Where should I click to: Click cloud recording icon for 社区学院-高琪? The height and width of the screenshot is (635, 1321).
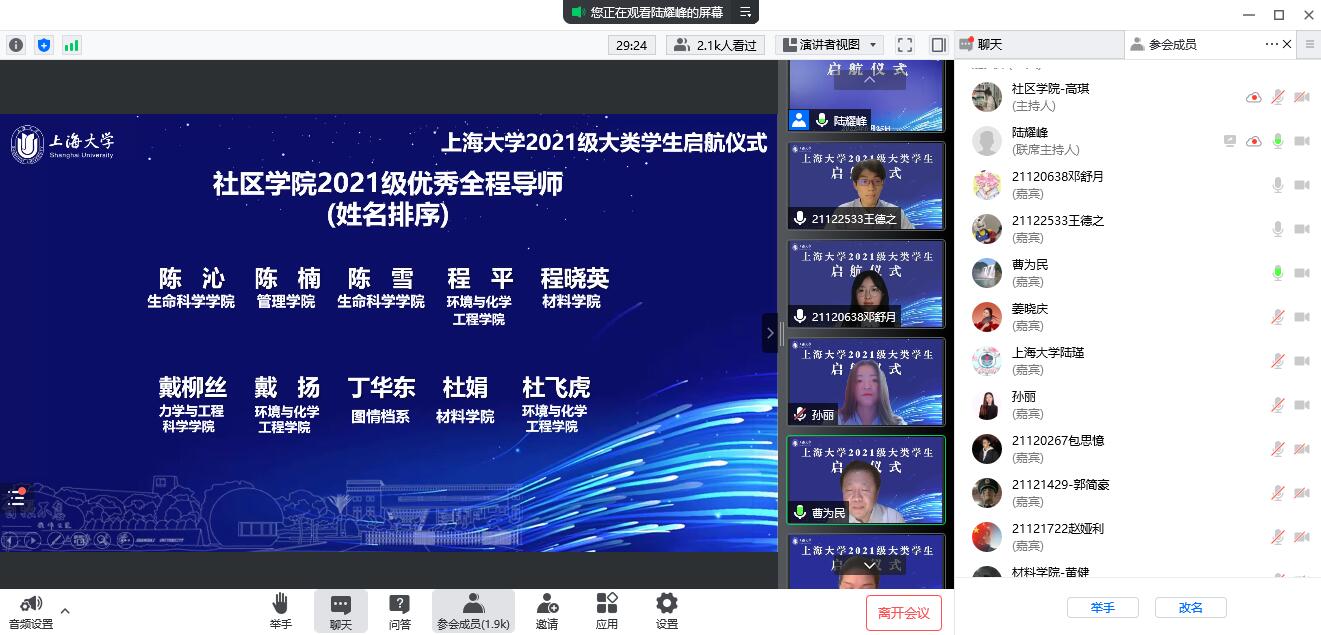click(x=1253, y=98)
